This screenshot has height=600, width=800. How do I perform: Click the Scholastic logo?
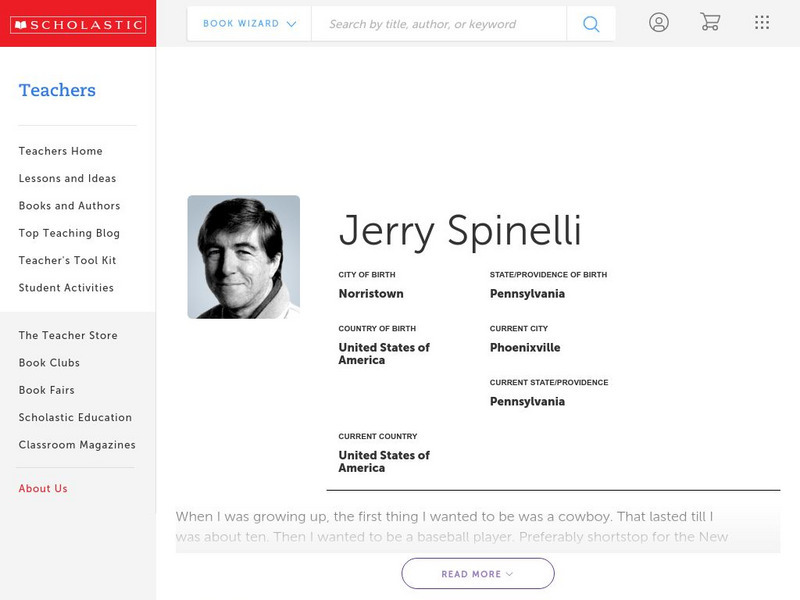pyautogui.click(x=78, y=25)
